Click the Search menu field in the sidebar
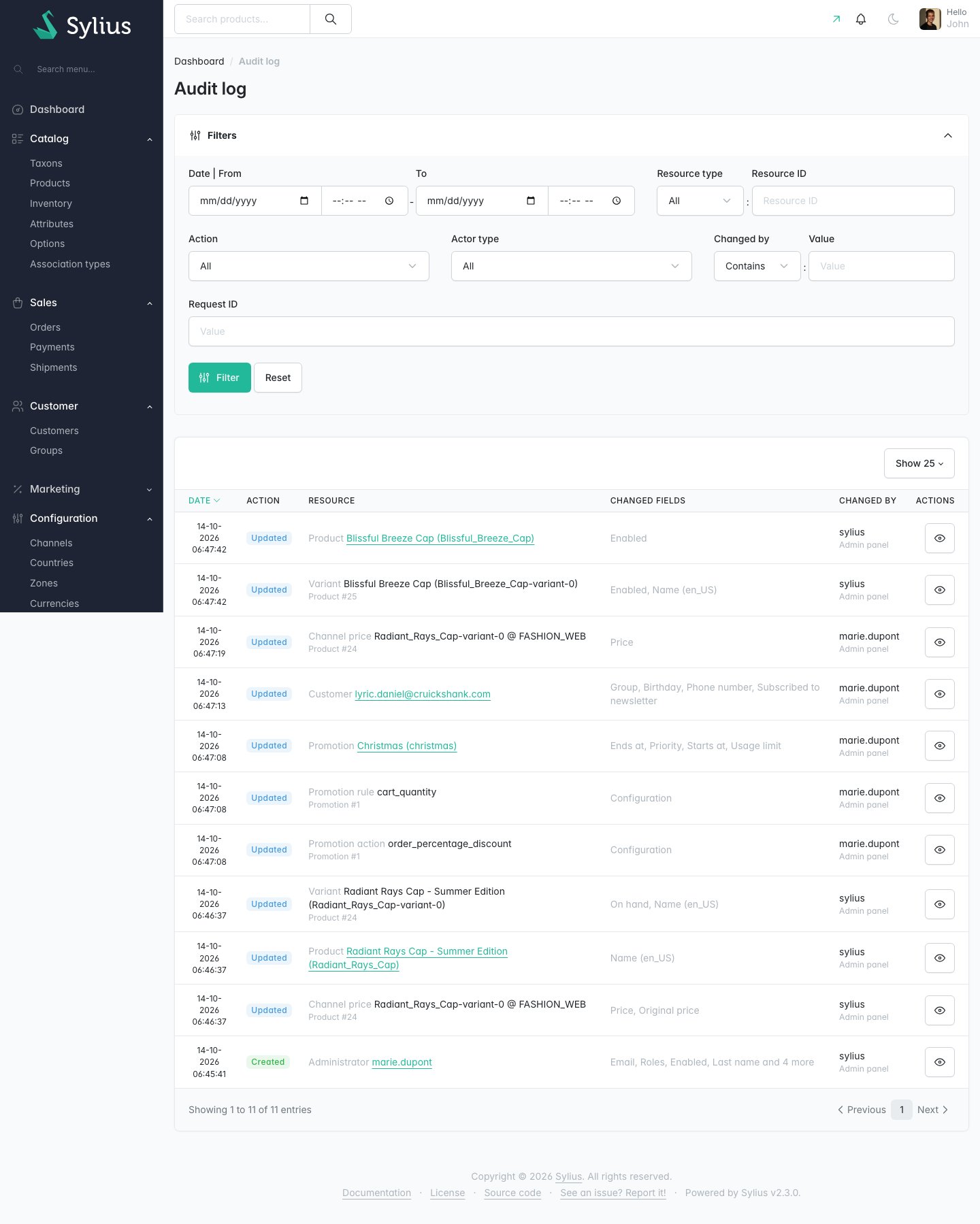The height and width of the screenshot is (1224, 980). (82, 69)
